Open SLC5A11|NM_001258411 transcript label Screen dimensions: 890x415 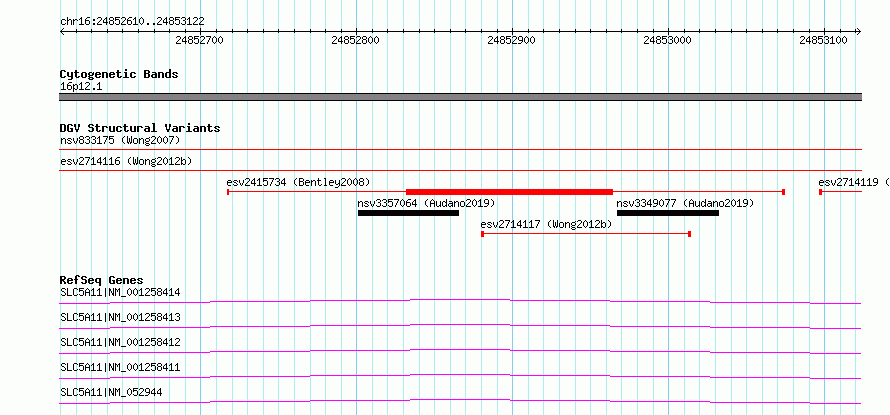(120, 367)
